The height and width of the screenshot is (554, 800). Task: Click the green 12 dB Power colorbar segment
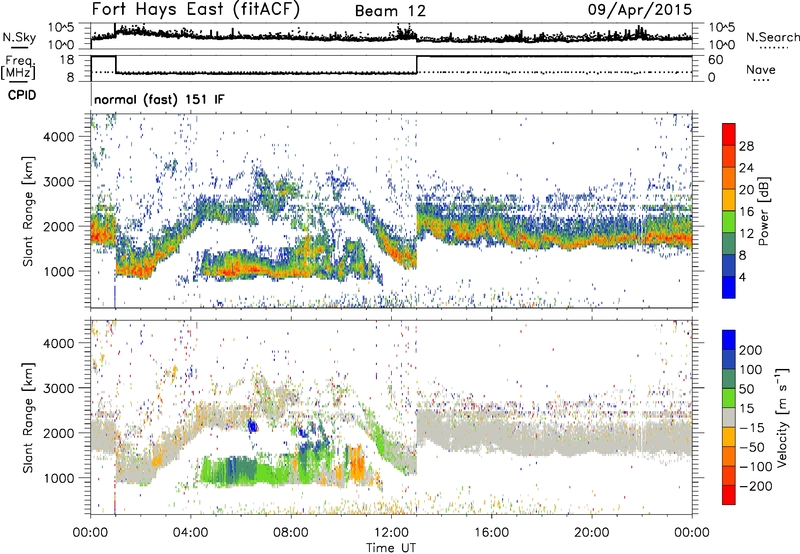click(x=729, y=222)
